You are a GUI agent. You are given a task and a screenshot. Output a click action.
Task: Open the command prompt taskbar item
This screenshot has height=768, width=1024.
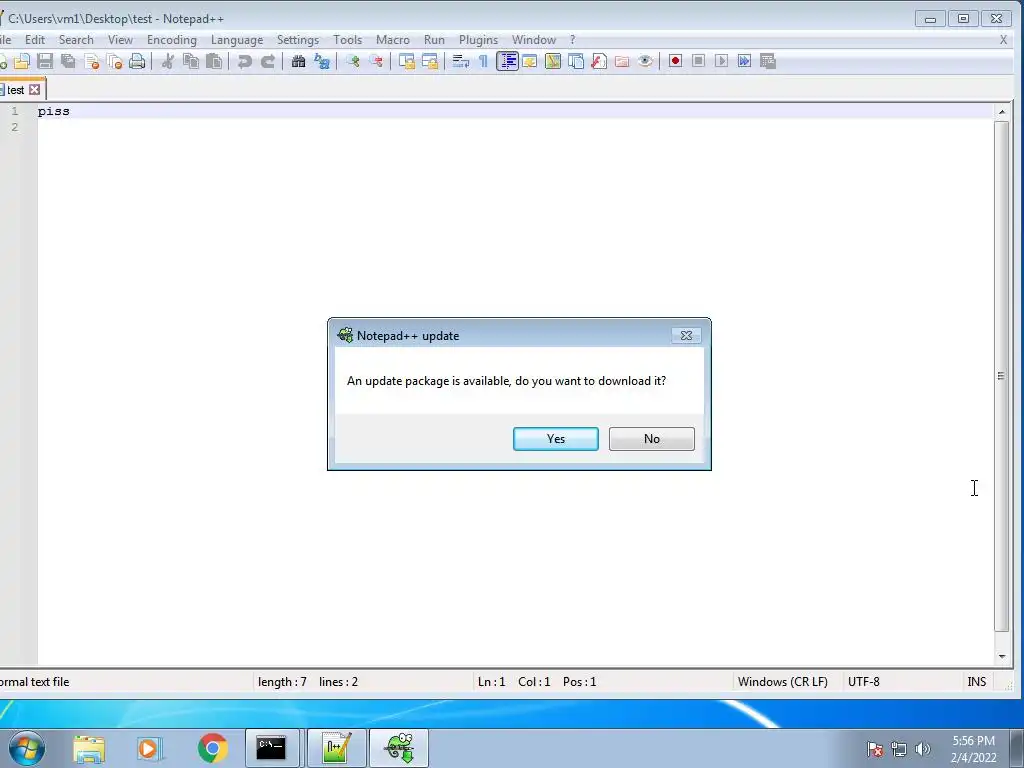coord(271,748)
